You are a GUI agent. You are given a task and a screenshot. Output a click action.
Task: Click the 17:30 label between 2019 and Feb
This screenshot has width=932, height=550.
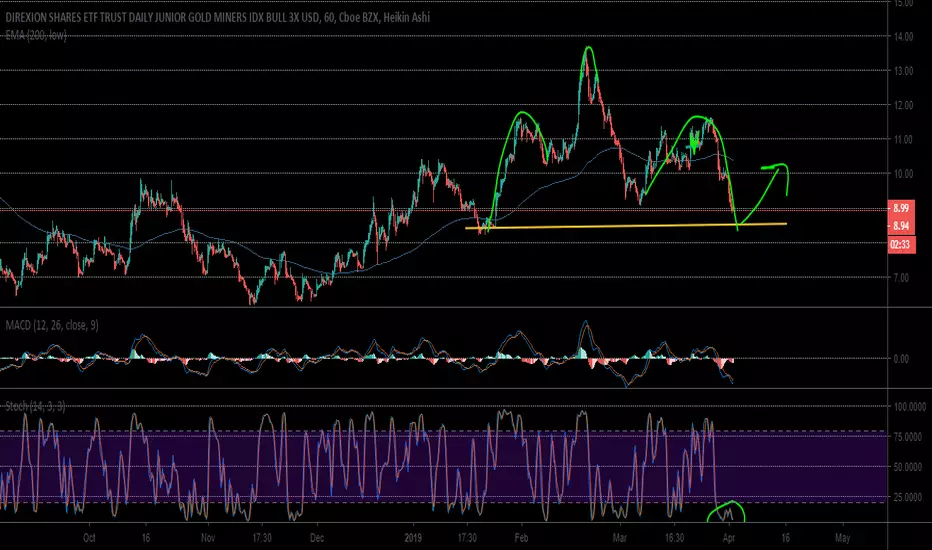pyautogui.click(x=467, y=538)
